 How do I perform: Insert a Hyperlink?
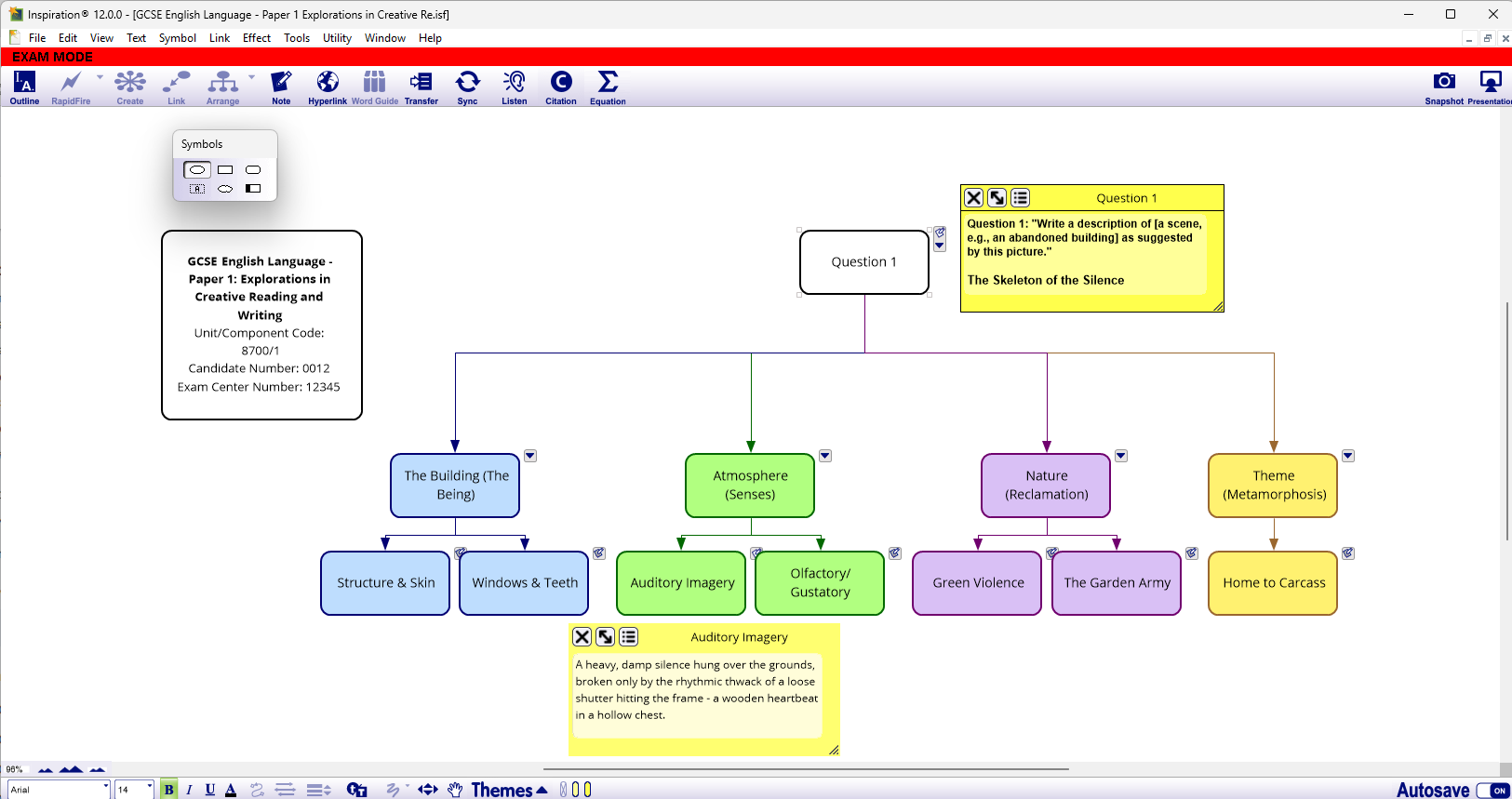[x=328, y=87]
